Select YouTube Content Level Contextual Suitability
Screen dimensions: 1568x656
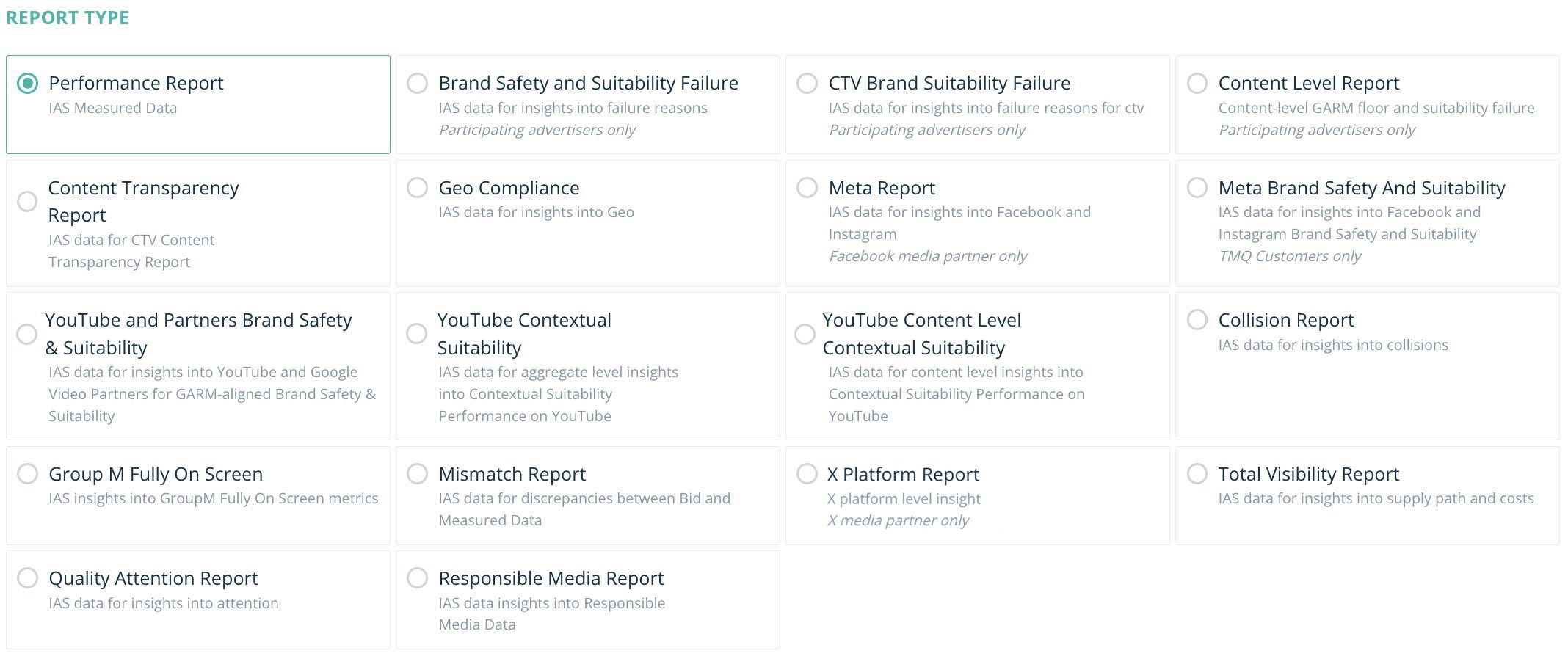coord(805,334)
